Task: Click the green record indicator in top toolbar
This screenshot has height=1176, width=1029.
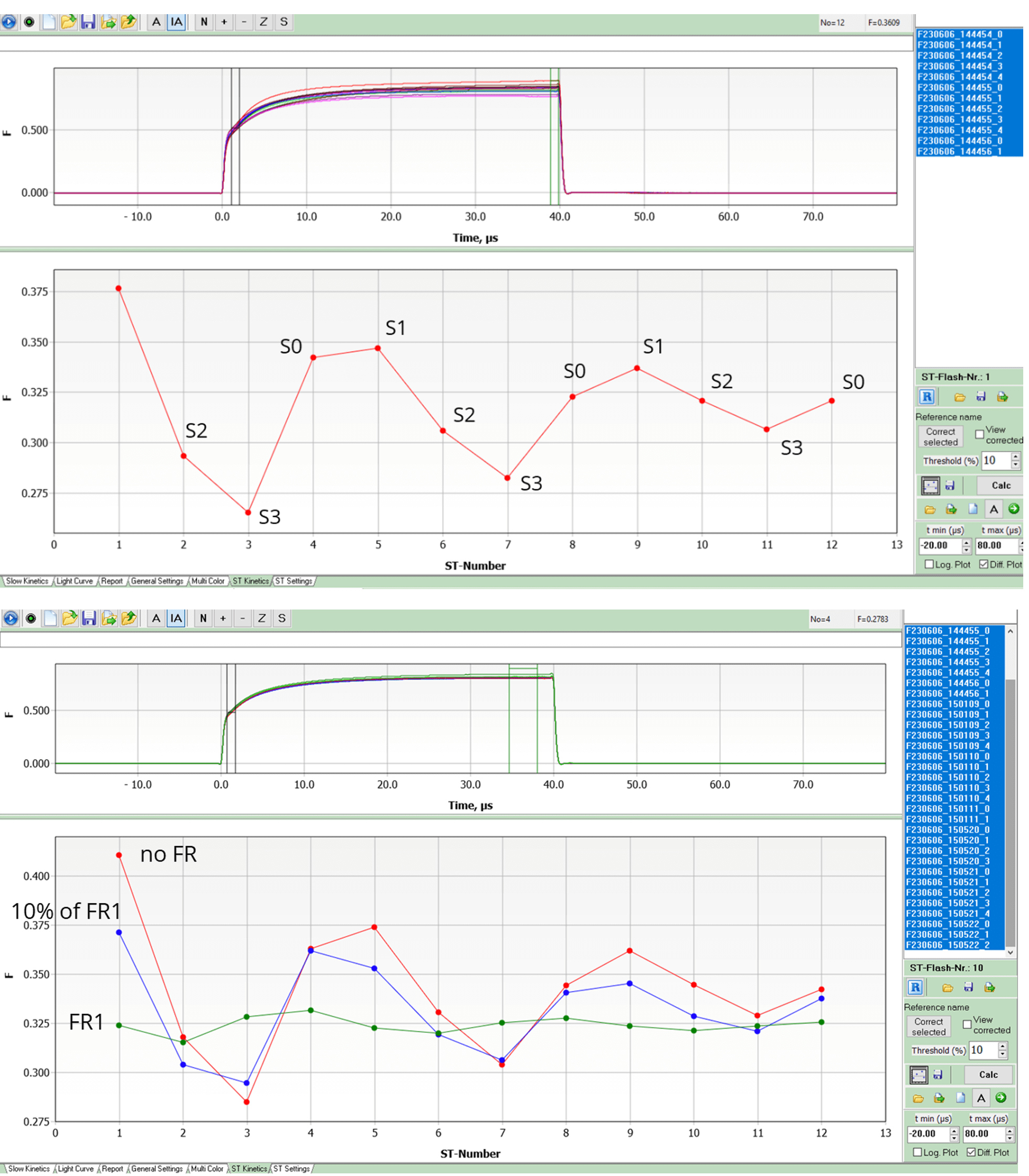Action: 29,22
